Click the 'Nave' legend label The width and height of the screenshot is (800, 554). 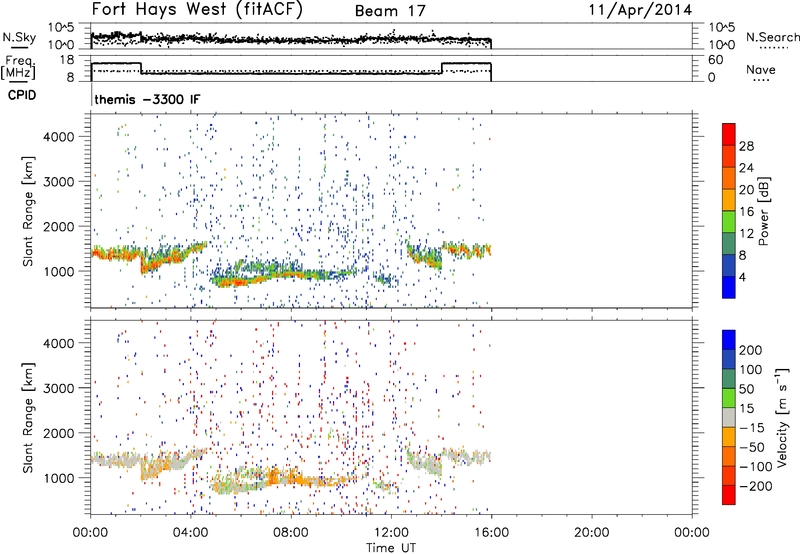coord(760,70)
